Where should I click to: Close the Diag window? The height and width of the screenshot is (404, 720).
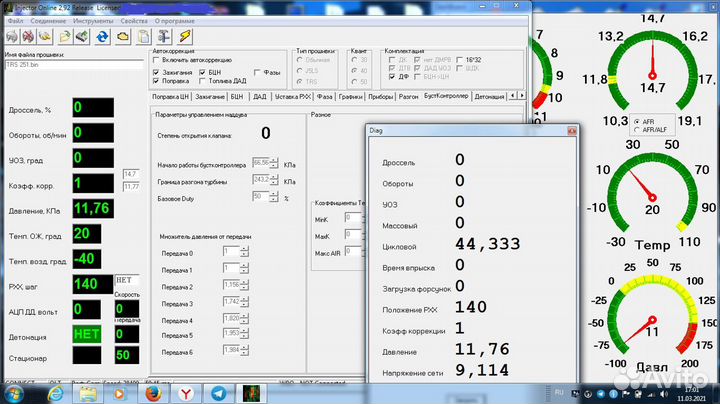point(572,131)
